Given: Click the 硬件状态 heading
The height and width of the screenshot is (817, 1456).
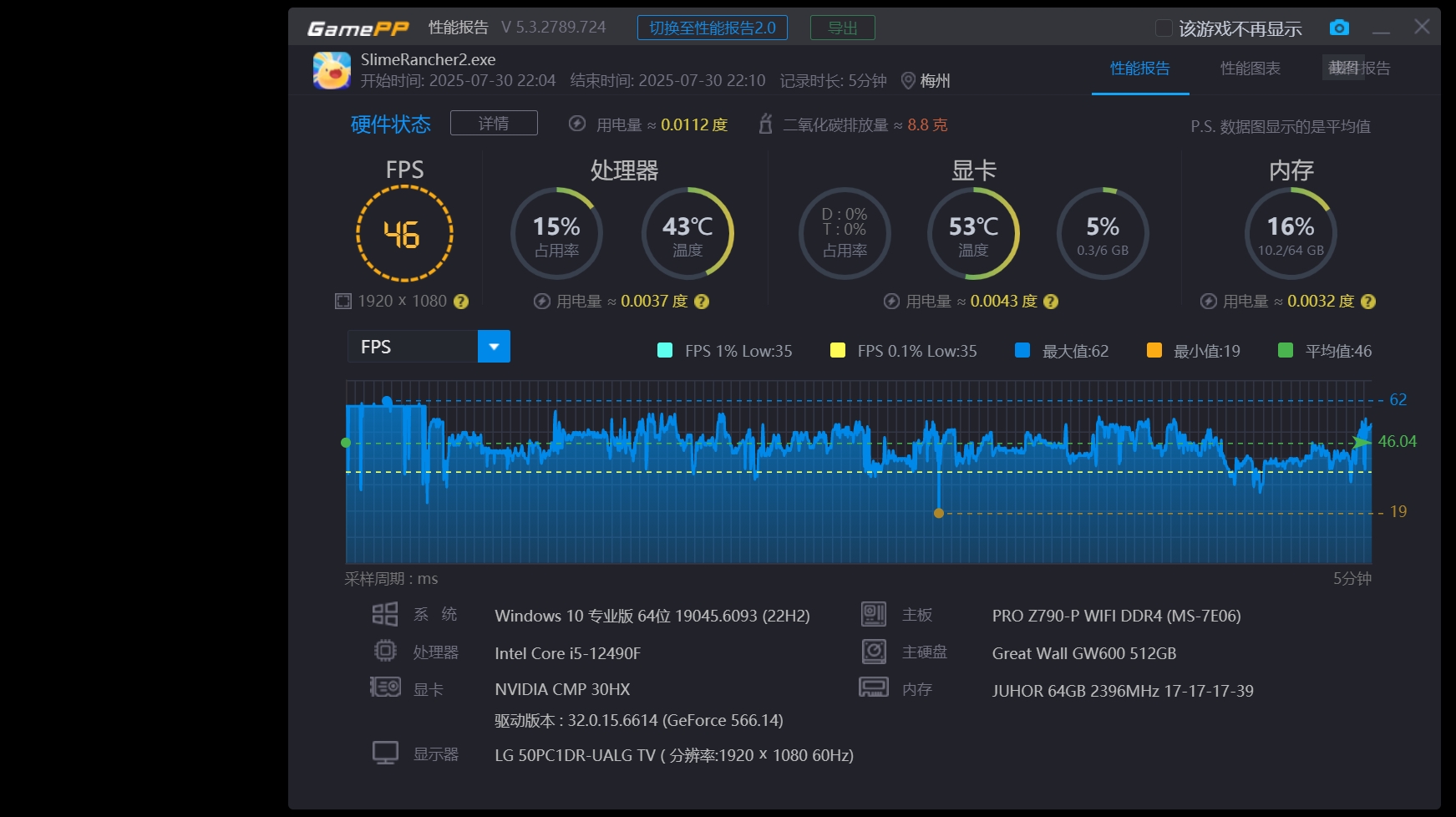Looking at the screenshot, I should [x=391, y=124].
